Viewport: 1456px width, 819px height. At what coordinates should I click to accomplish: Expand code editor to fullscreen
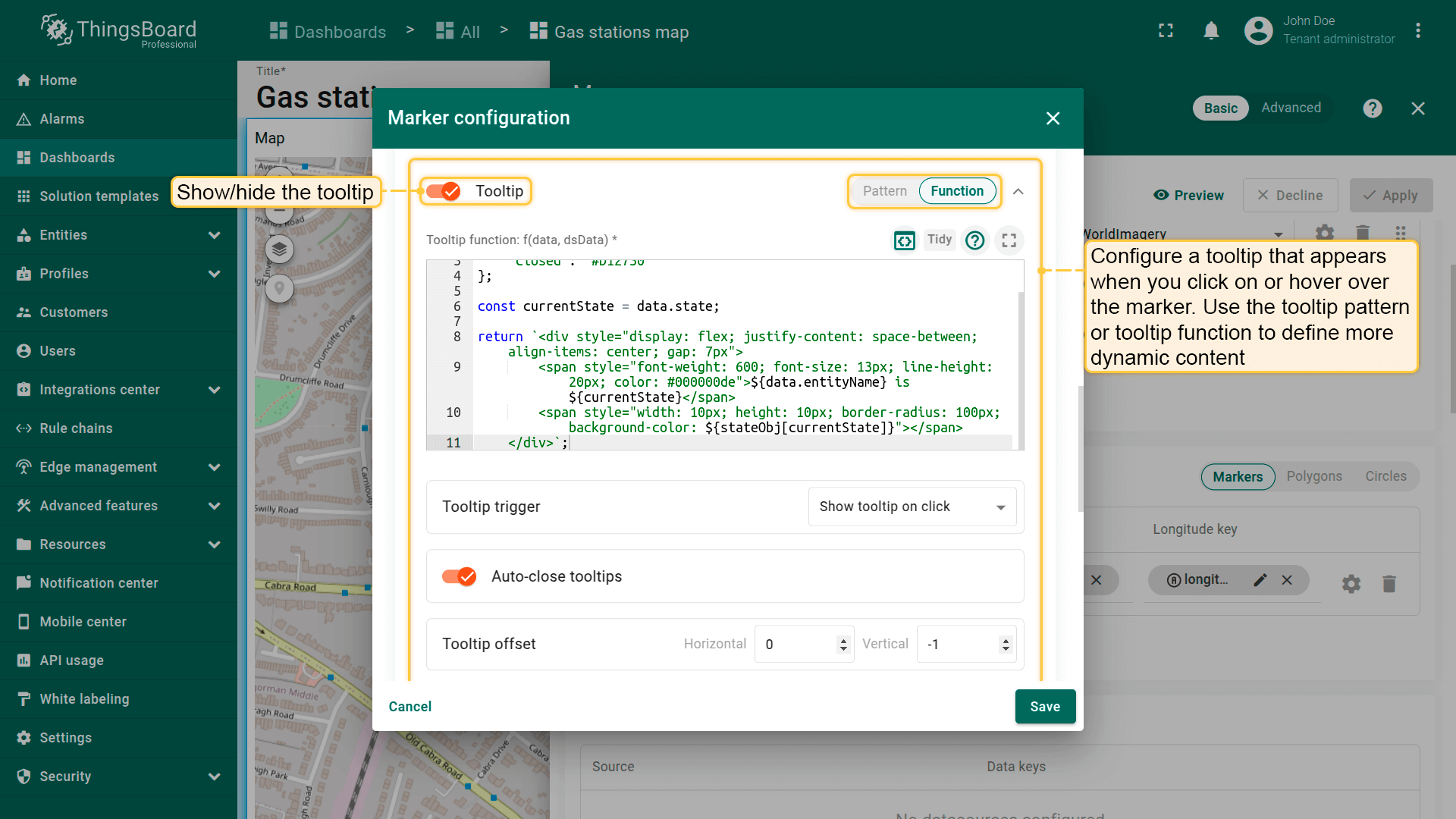click(1009, 240)
